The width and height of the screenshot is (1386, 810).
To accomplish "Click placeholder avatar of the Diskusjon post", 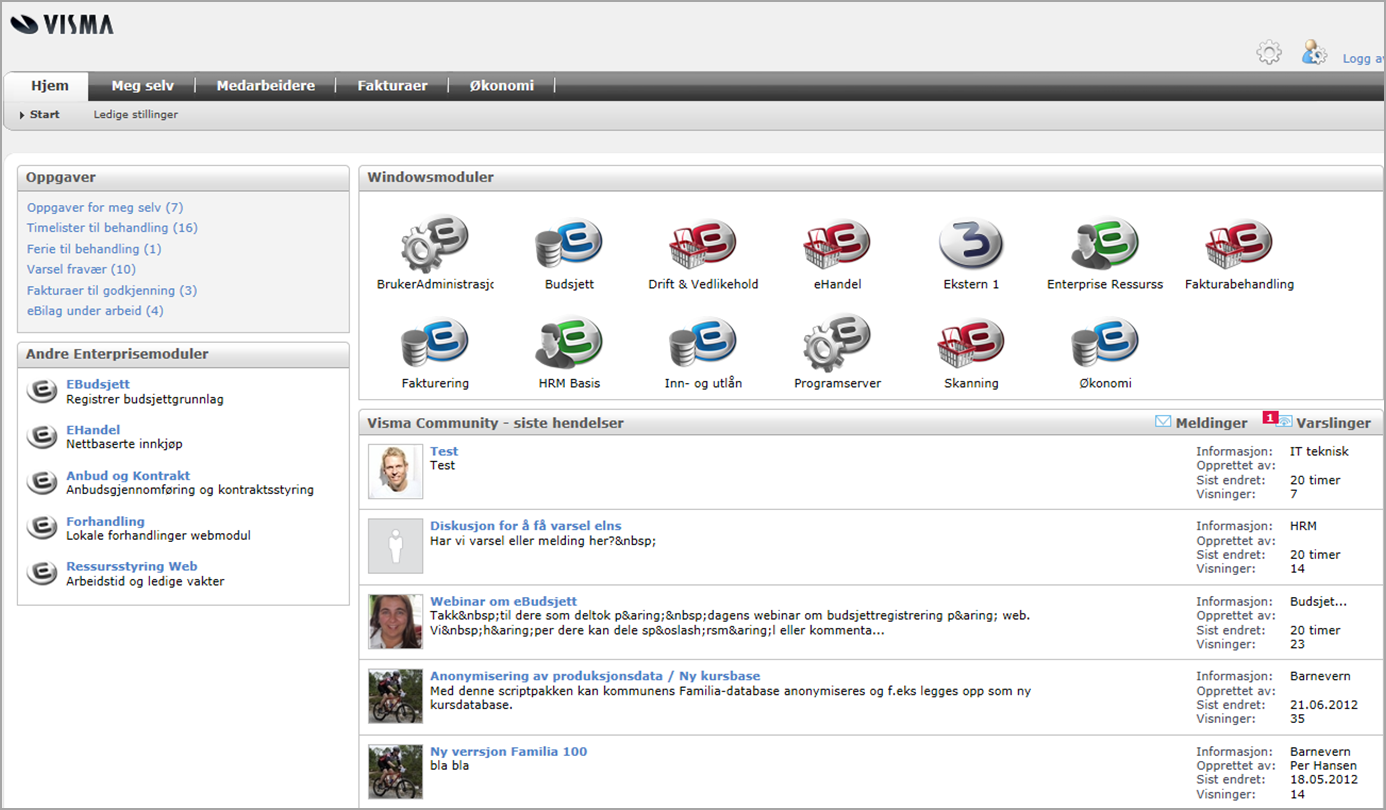I will coord(395,546).
